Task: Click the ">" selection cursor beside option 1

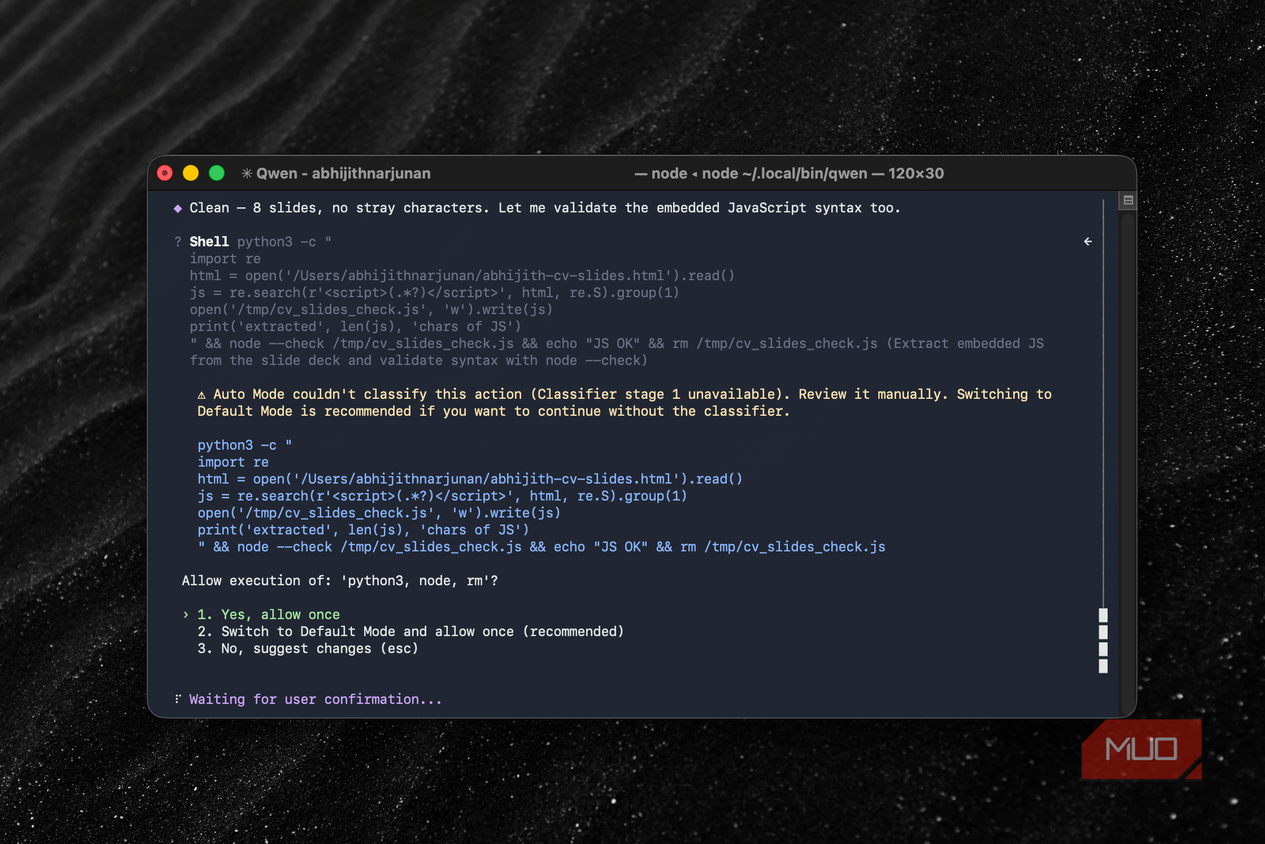Action: (186, 614)
